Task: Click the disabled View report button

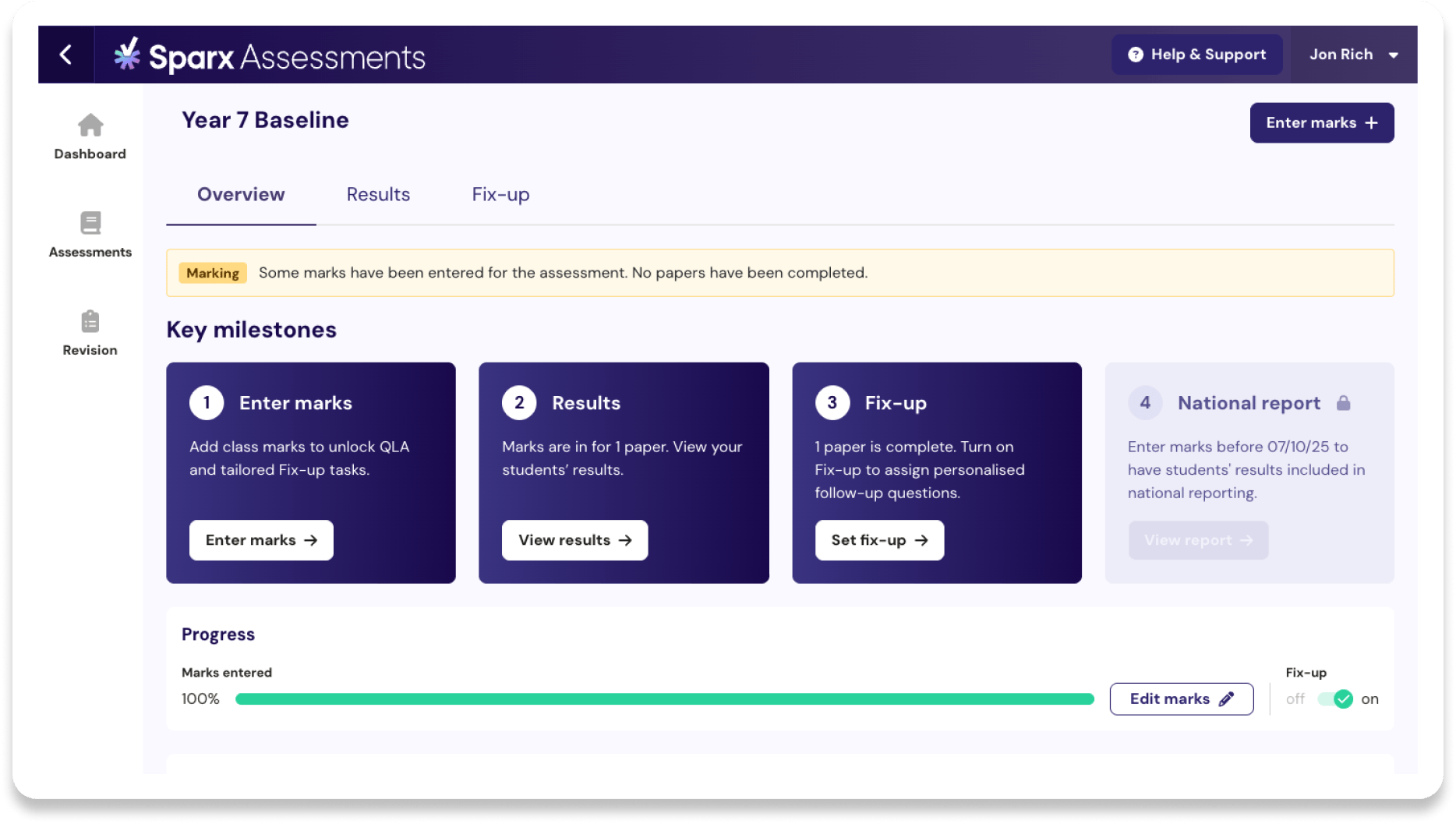Action: pyautogui.click(x=1198, y=540)
